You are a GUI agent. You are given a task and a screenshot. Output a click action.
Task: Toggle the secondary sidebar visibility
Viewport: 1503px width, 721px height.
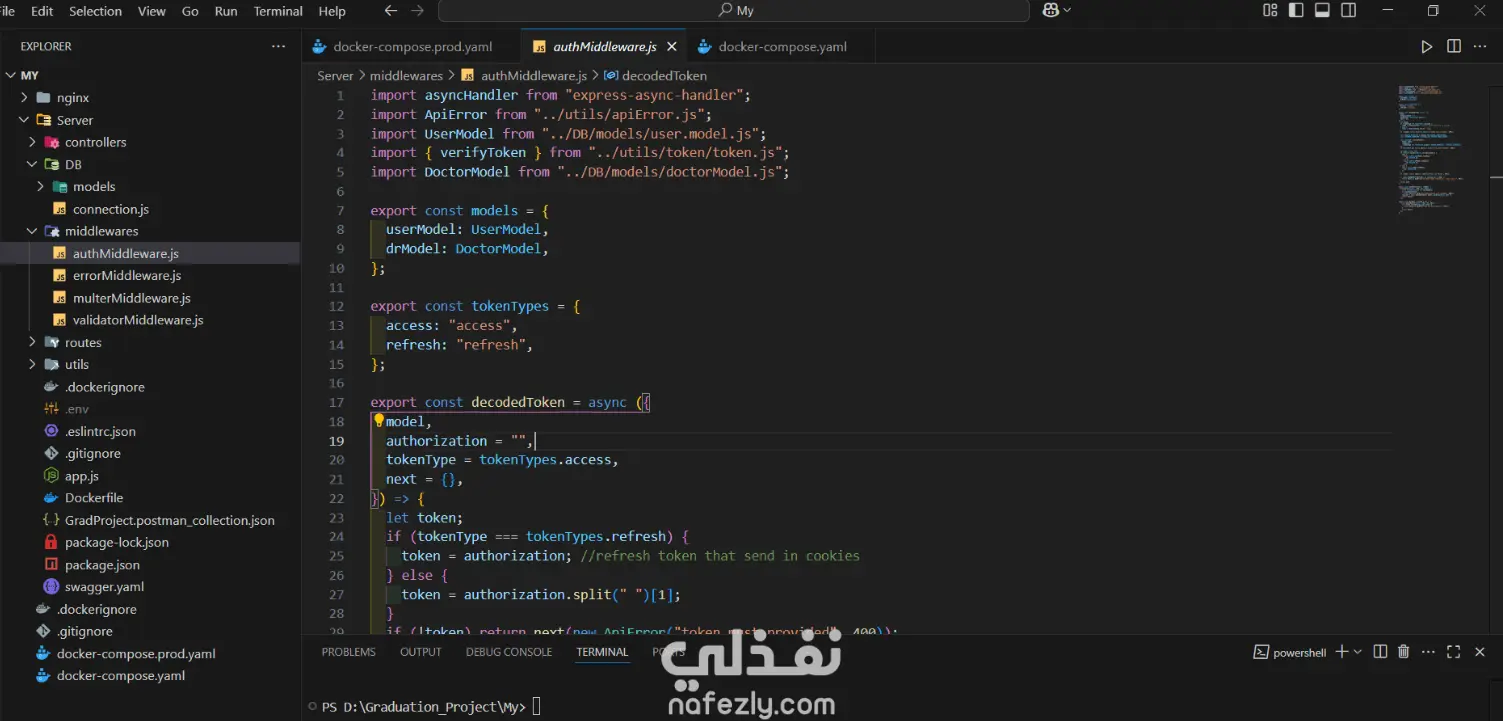(x=1349, y=10)
